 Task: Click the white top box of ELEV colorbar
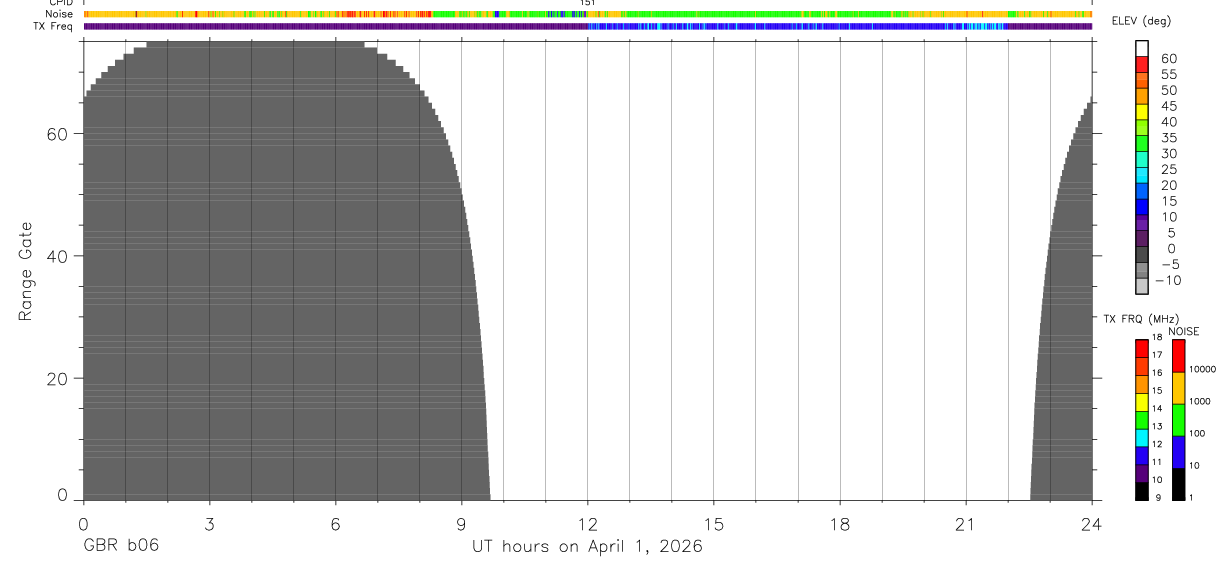tap(1142, 48)
